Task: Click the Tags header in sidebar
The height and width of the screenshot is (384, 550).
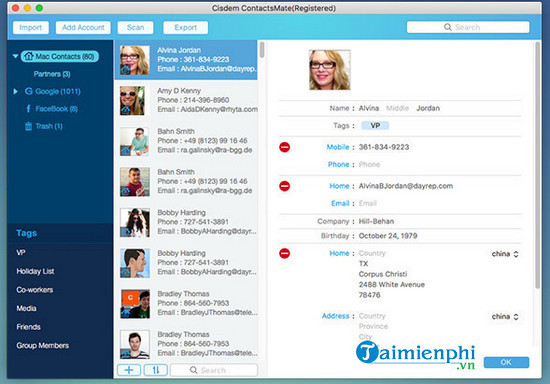Action: coord(26,233)
